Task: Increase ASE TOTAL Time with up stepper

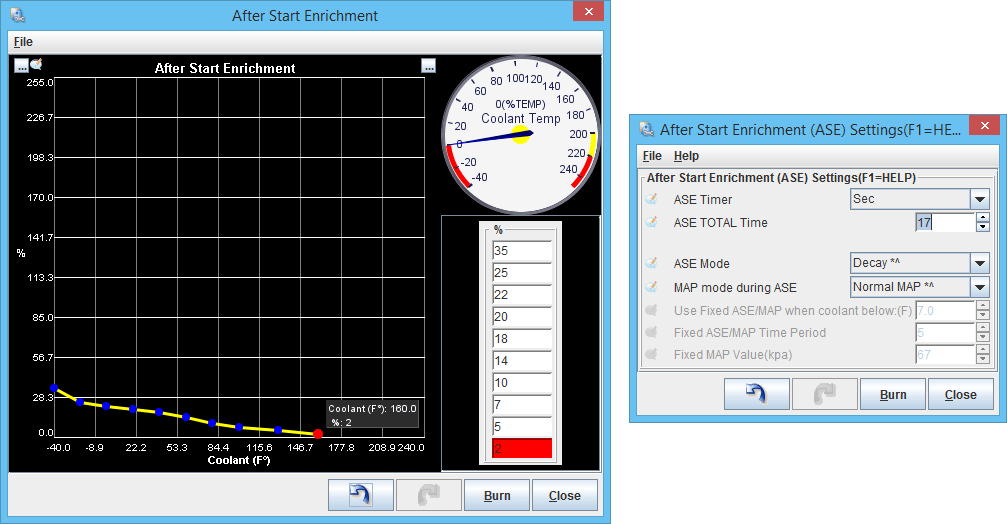Action: click(983, 217)
